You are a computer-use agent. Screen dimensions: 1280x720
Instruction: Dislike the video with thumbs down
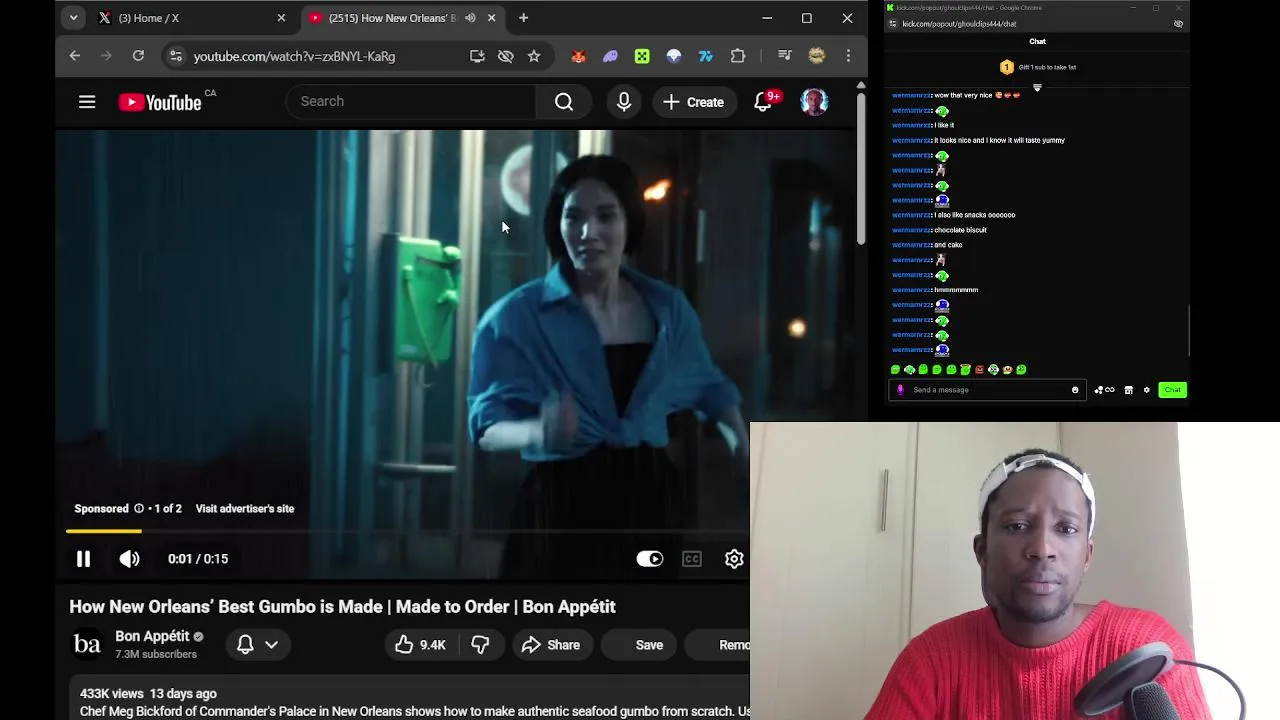tap(480, 645)
